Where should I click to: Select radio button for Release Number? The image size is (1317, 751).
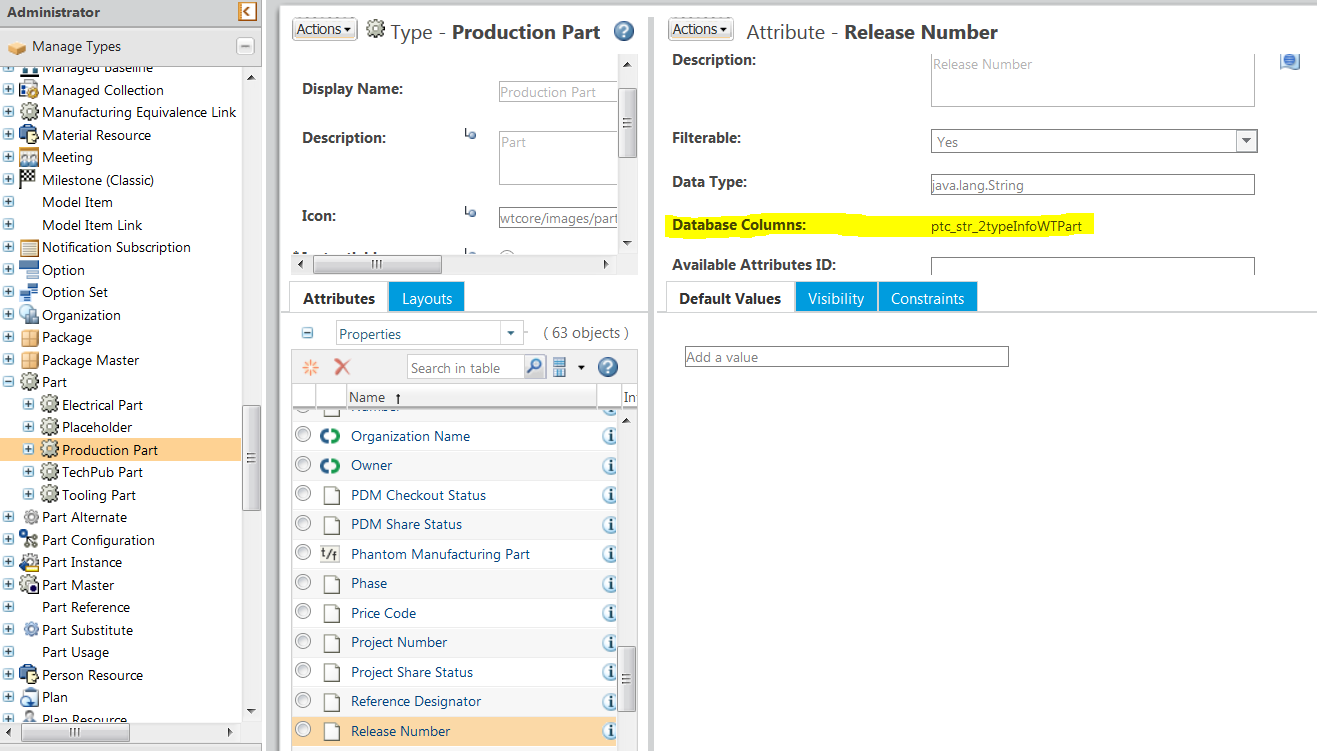click(303, 730)
